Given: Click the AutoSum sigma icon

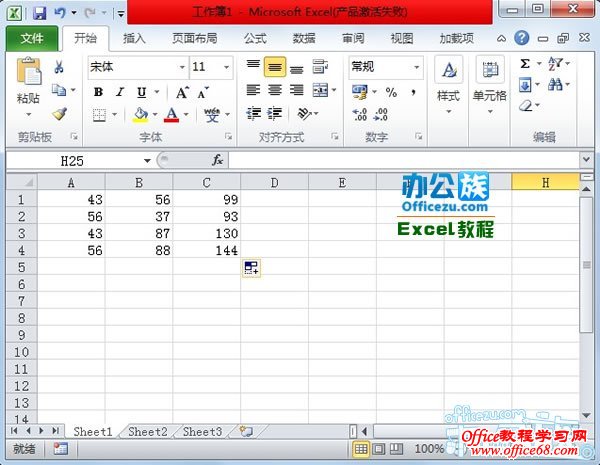Looking at the screenshot, I should click(x=525, y=63).
